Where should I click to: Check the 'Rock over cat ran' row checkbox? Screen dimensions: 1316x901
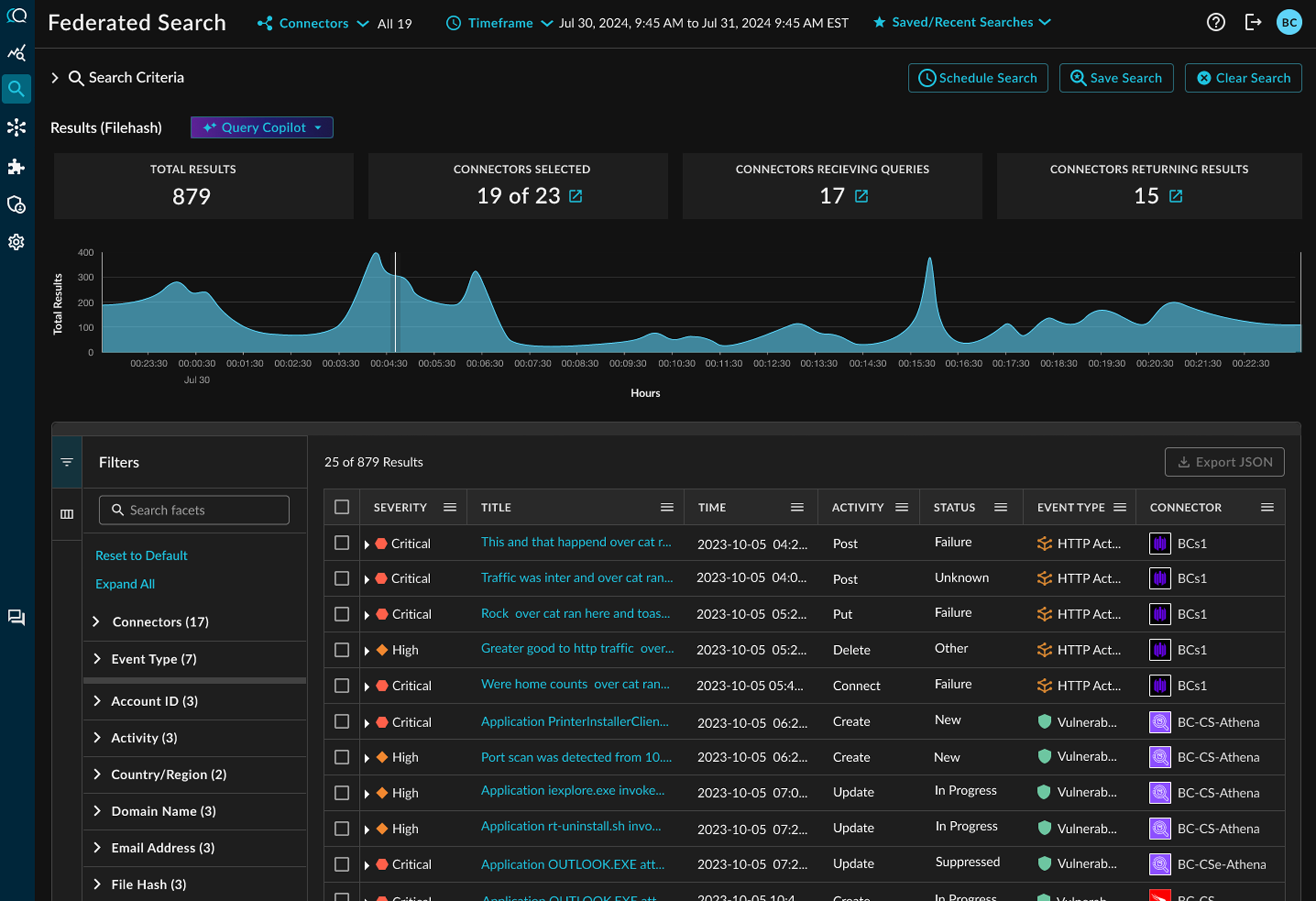[x=341, y=614]
